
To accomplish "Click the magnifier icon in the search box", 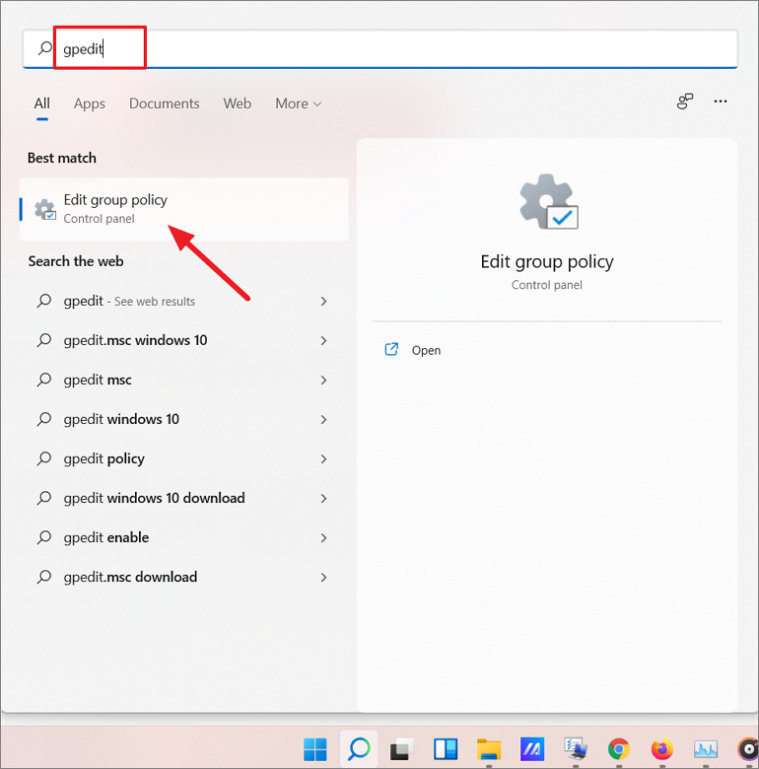I will point(45,48).
